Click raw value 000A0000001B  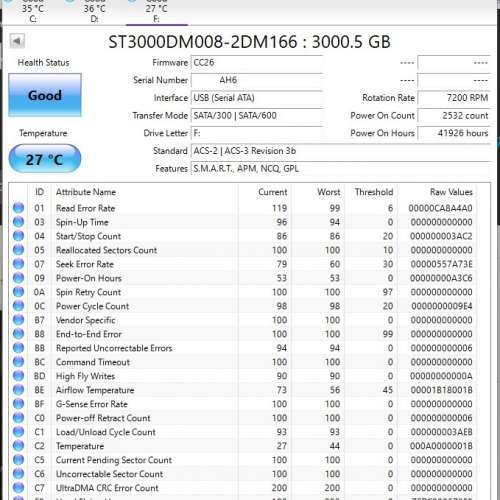441,446
